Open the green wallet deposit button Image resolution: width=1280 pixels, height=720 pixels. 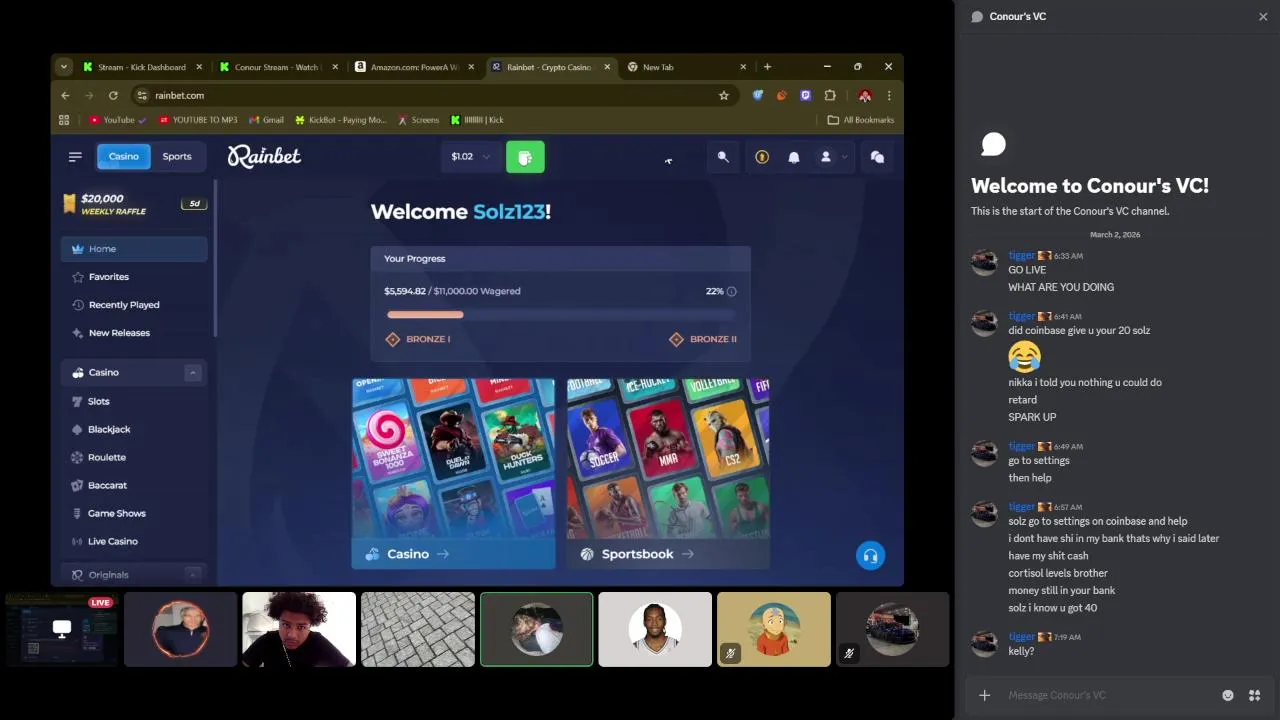tap(525, 157)
